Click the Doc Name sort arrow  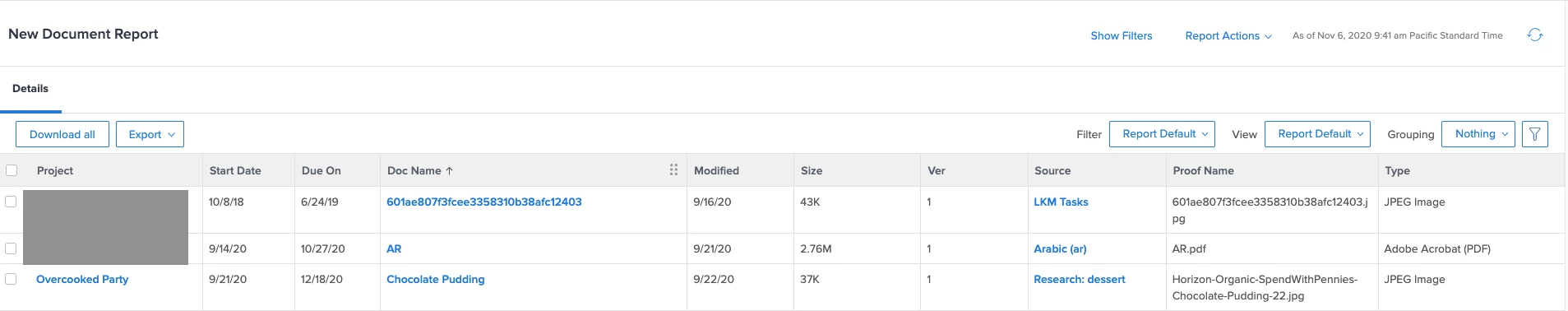449,171
